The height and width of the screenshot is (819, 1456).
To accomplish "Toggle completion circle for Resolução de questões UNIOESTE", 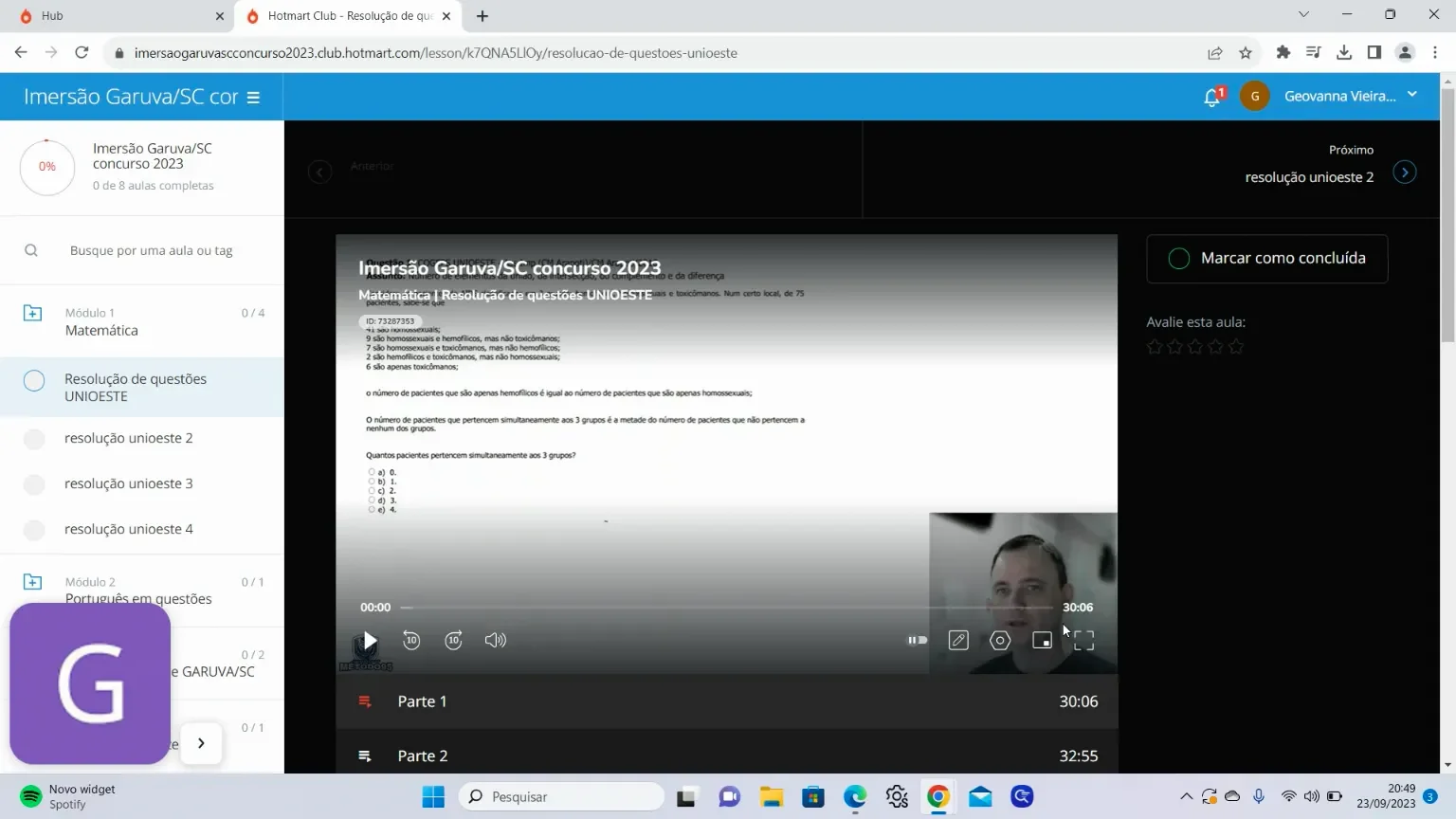I will pyautogui.click(x=34, y=381).
